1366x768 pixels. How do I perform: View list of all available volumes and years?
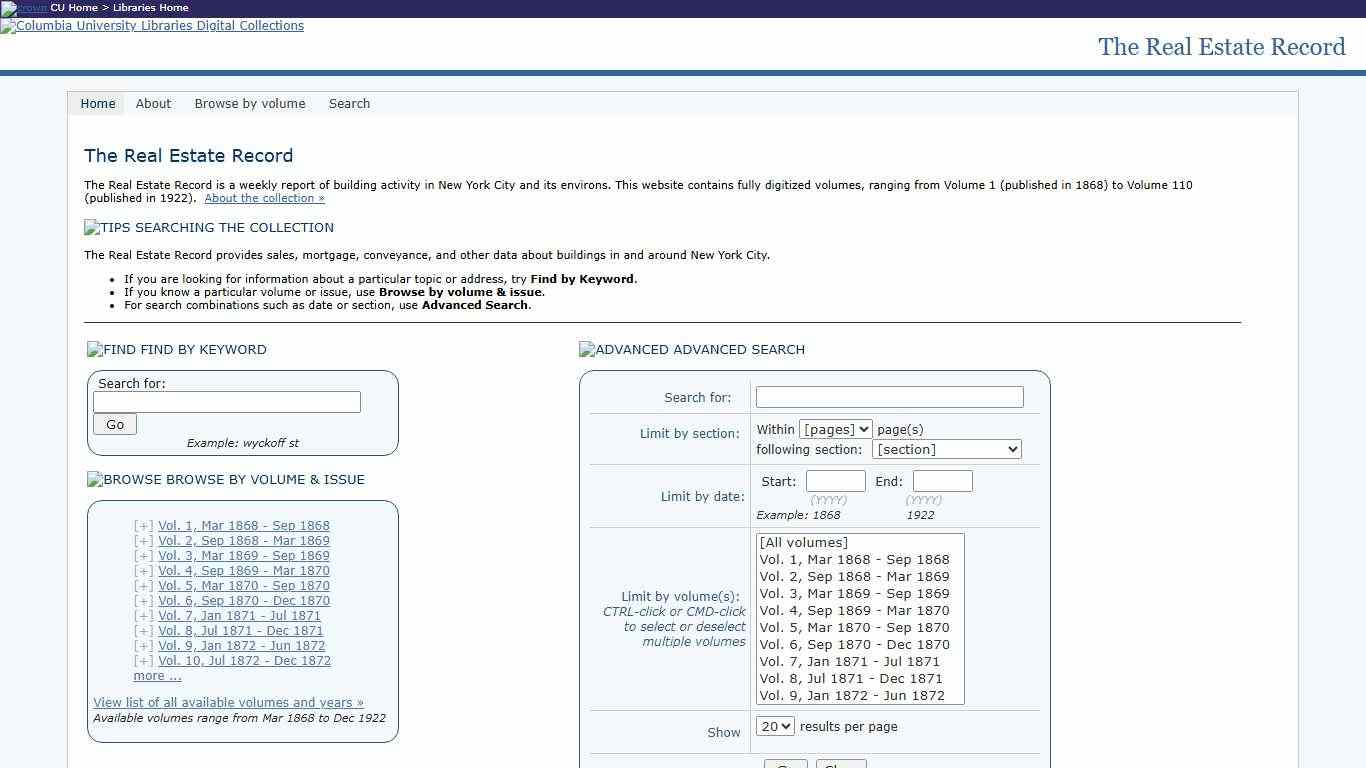228,703
